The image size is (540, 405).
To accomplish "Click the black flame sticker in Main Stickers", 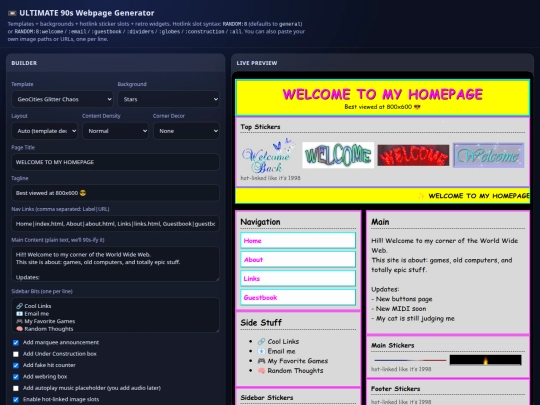I will (485, 360).
